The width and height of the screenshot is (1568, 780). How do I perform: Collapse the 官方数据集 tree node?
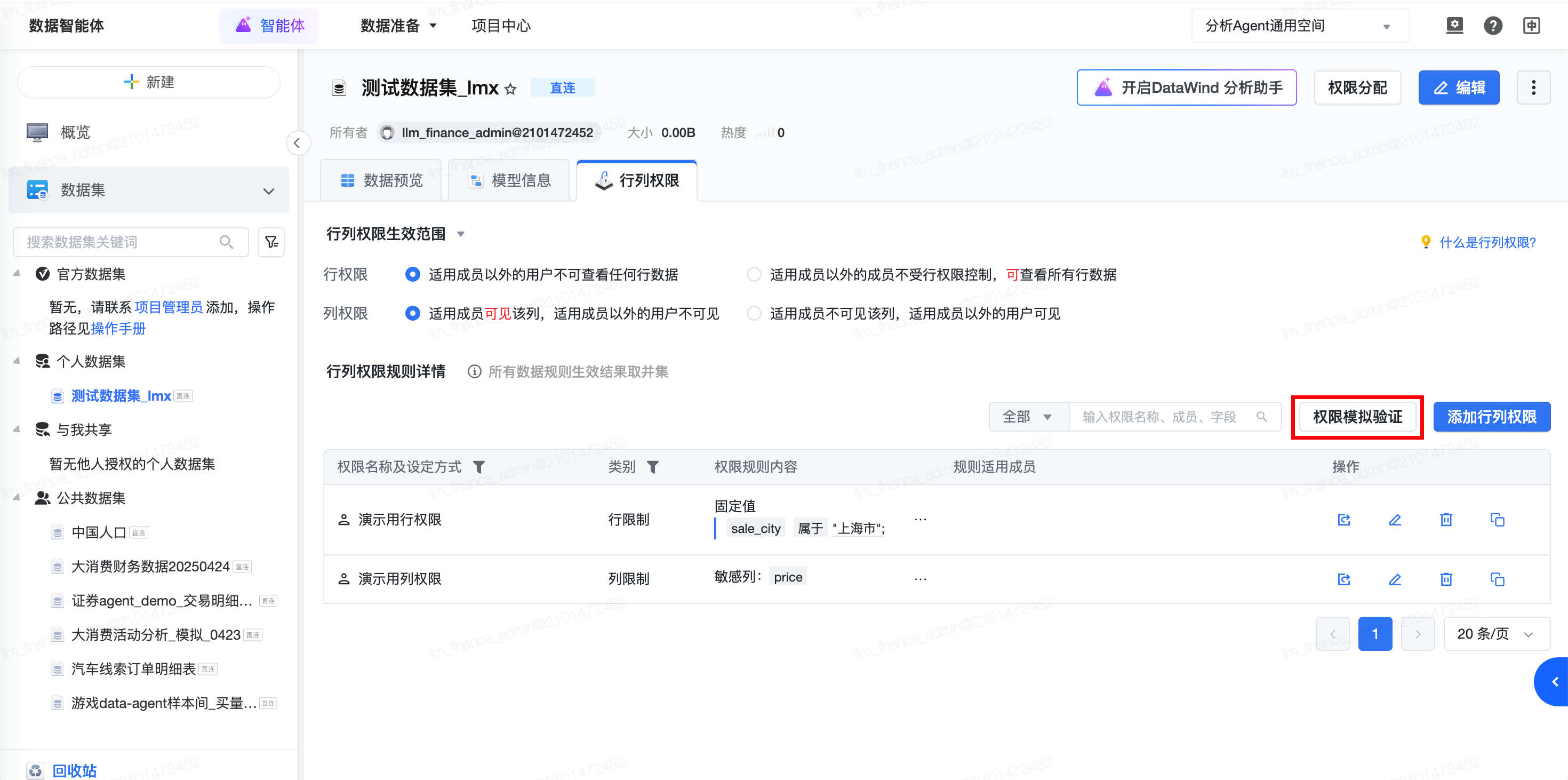pos(17,274)
